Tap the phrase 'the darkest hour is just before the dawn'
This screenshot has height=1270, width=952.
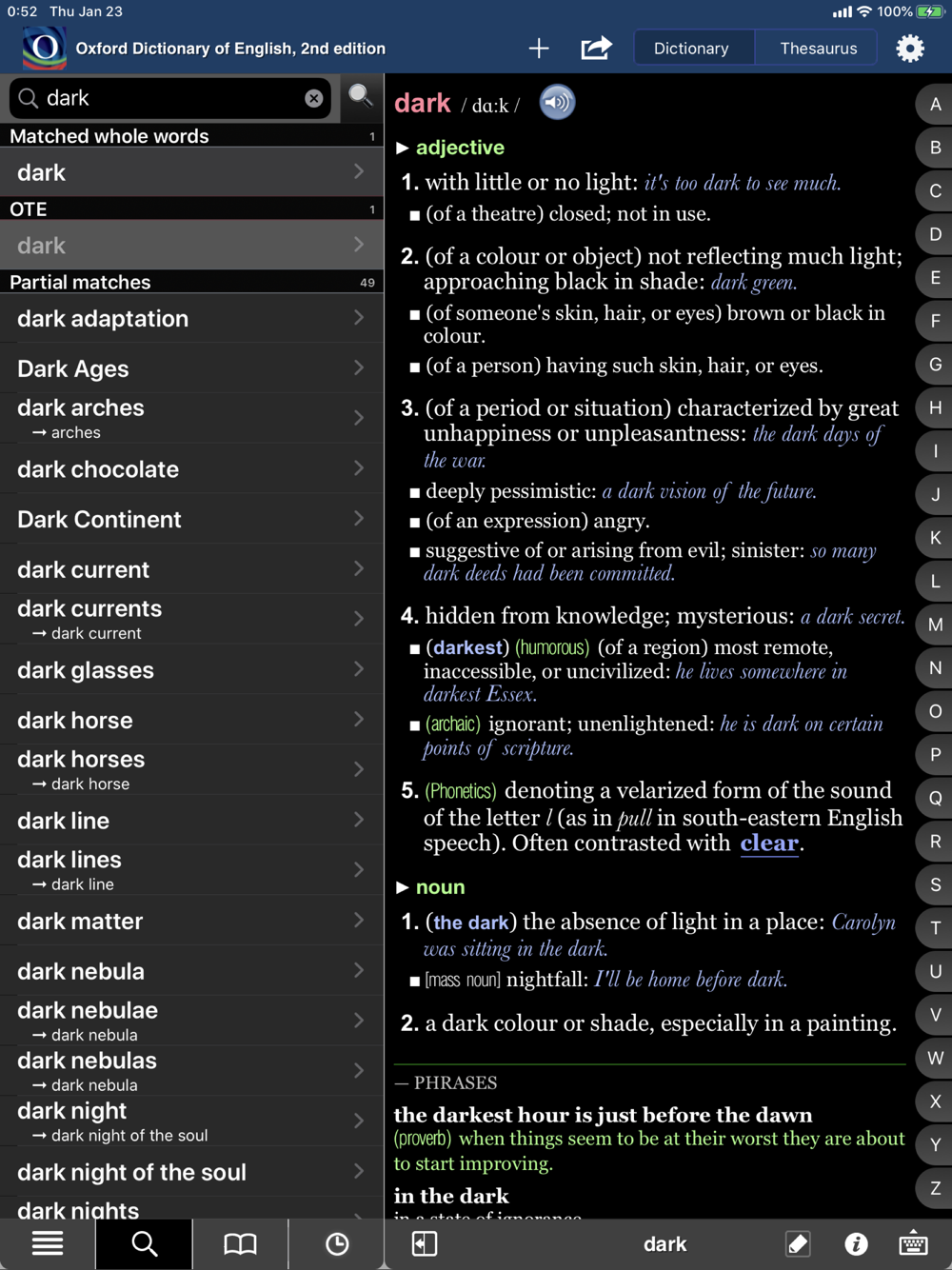tap(604, 1115)
